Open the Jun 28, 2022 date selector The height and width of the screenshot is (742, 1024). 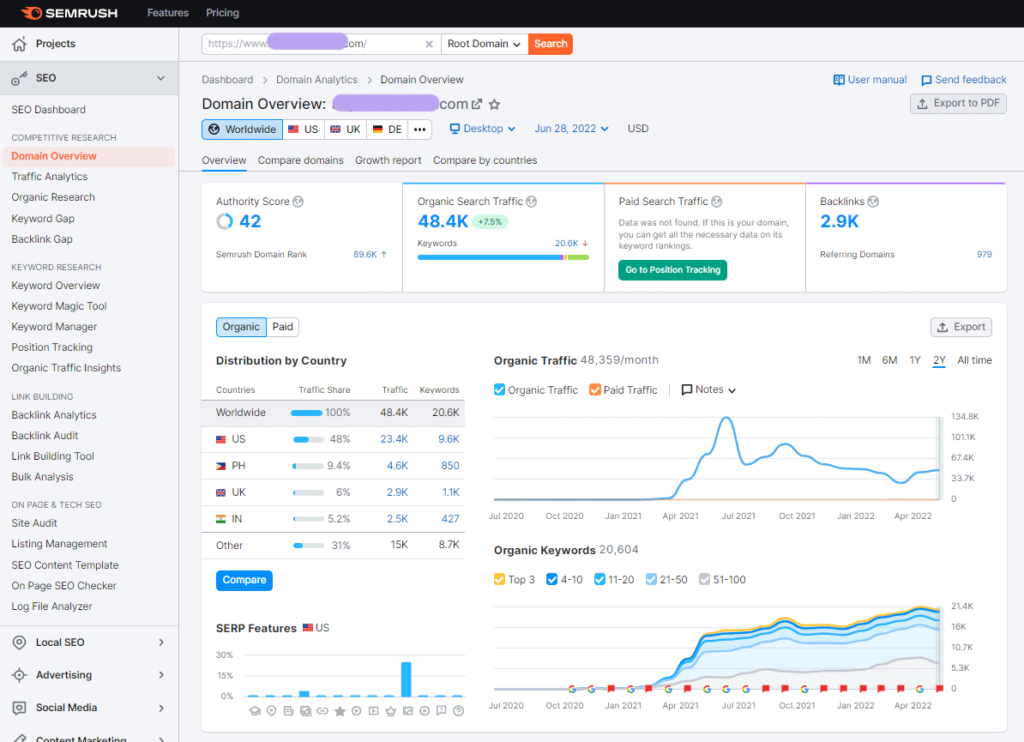tap(572, 128)
